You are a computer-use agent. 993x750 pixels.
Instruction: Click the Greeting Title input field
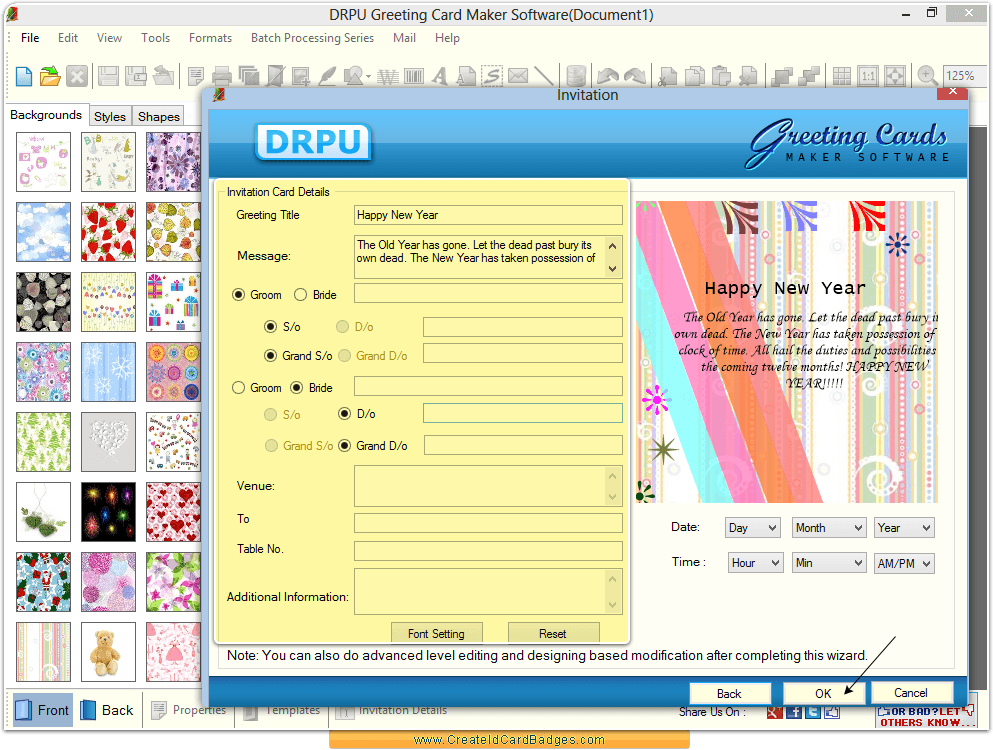(x=488, y=215)
